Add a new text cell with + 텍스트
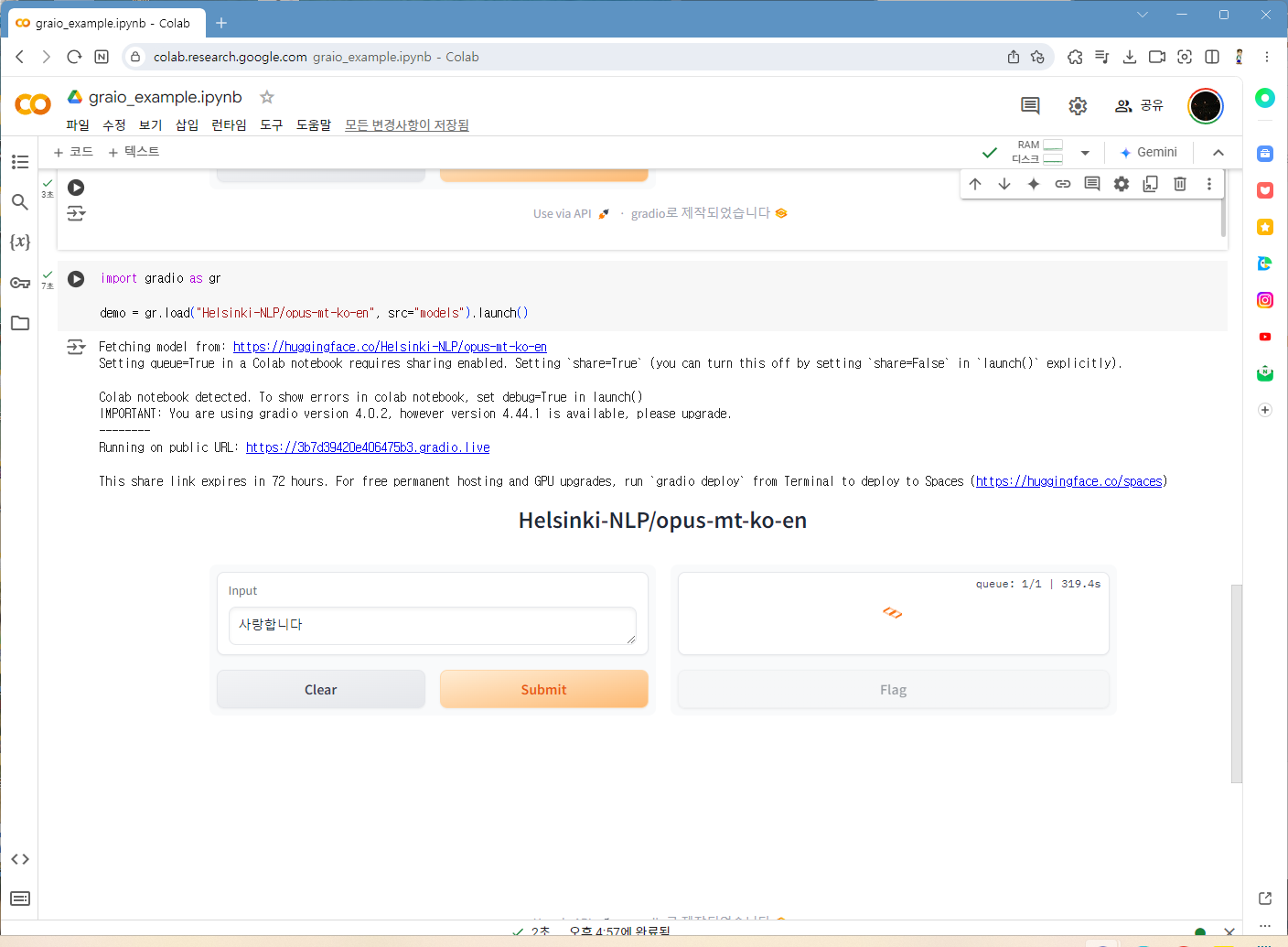This screenshot has width=1288, height=947. pos(134,152)
